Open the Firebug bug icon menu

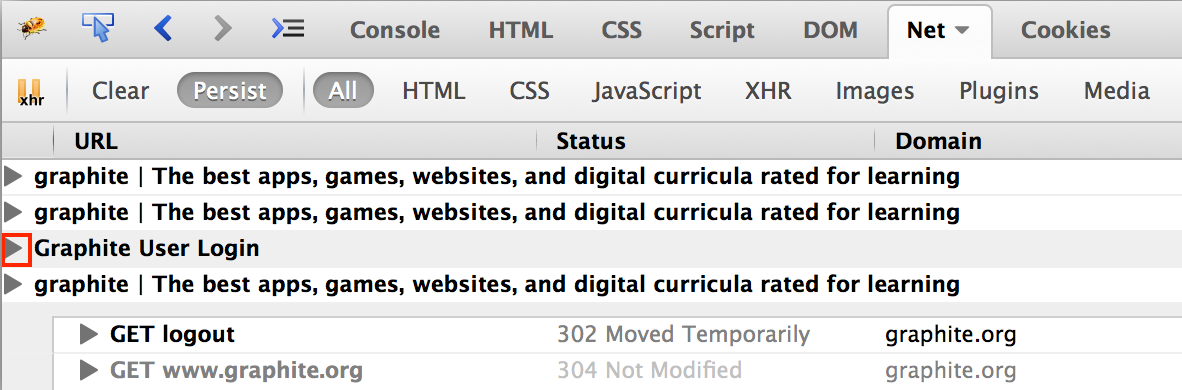point(32,29)
